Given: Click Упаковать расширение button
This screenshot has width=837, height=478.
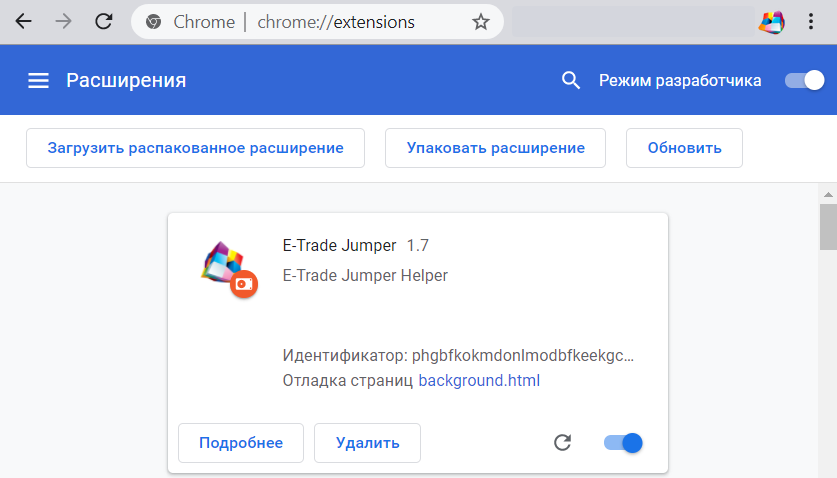Looking at the screenshot, I should 495,148.
